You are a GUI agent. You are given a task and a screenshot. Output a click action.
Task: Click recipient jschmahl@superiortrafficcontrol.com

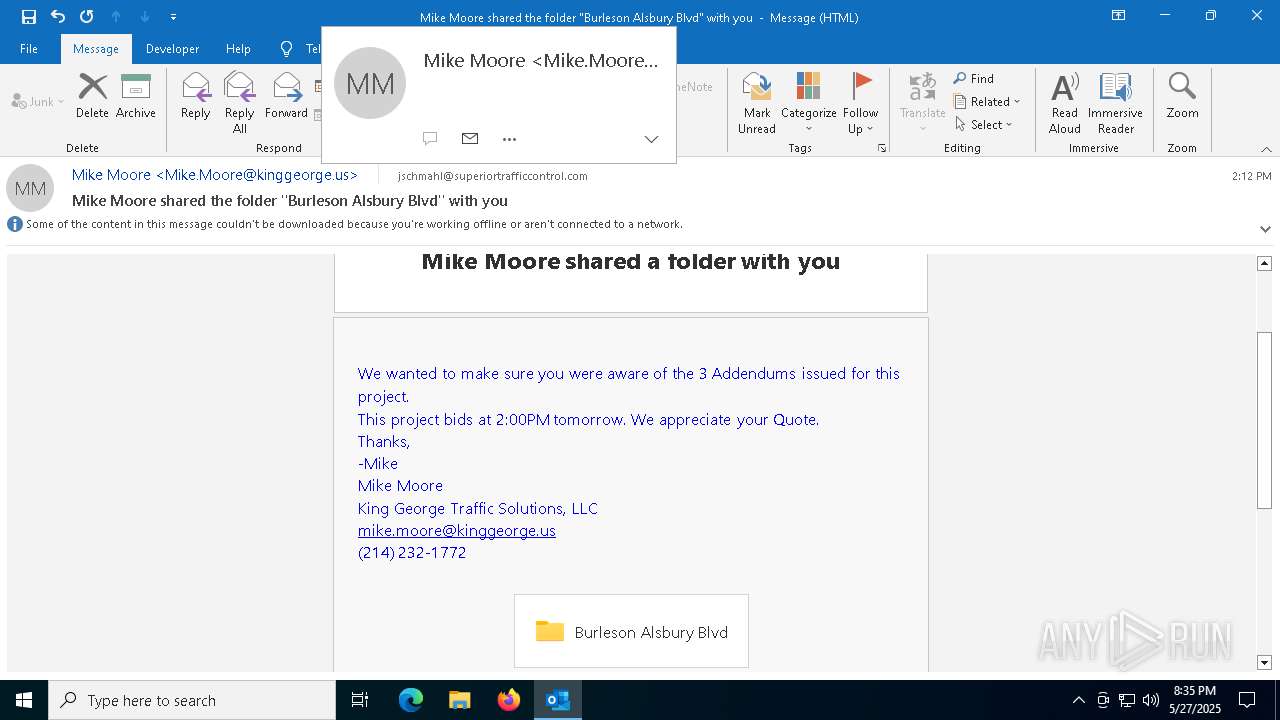tap(493, 176)
